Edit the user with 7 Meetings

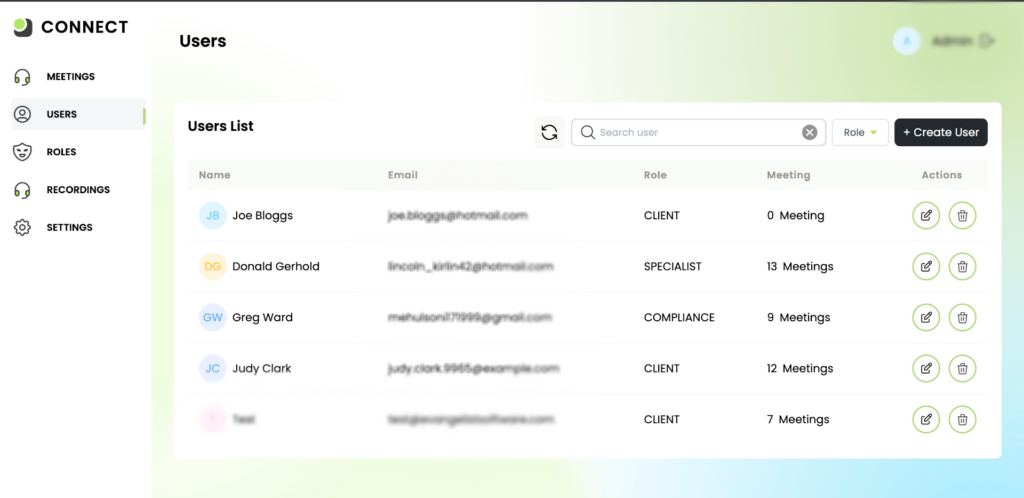(925, 419)
